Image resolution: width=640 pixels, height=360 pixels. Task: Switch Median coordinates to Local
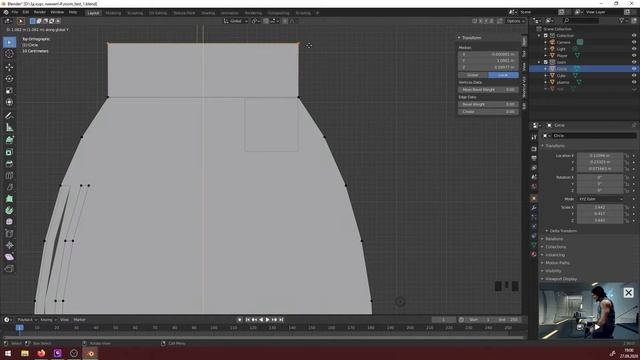[503, 75]
